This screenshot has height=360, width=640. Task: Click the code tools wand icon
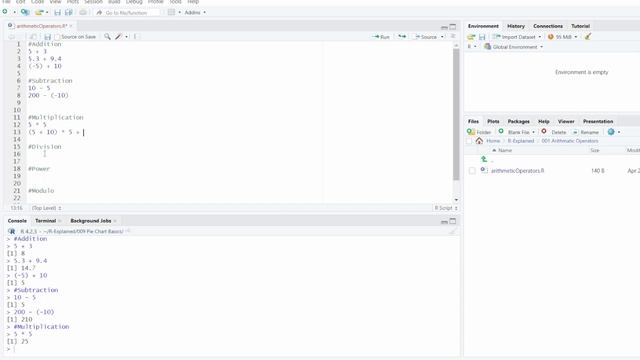pyautogui.click(x=118, y=37)
